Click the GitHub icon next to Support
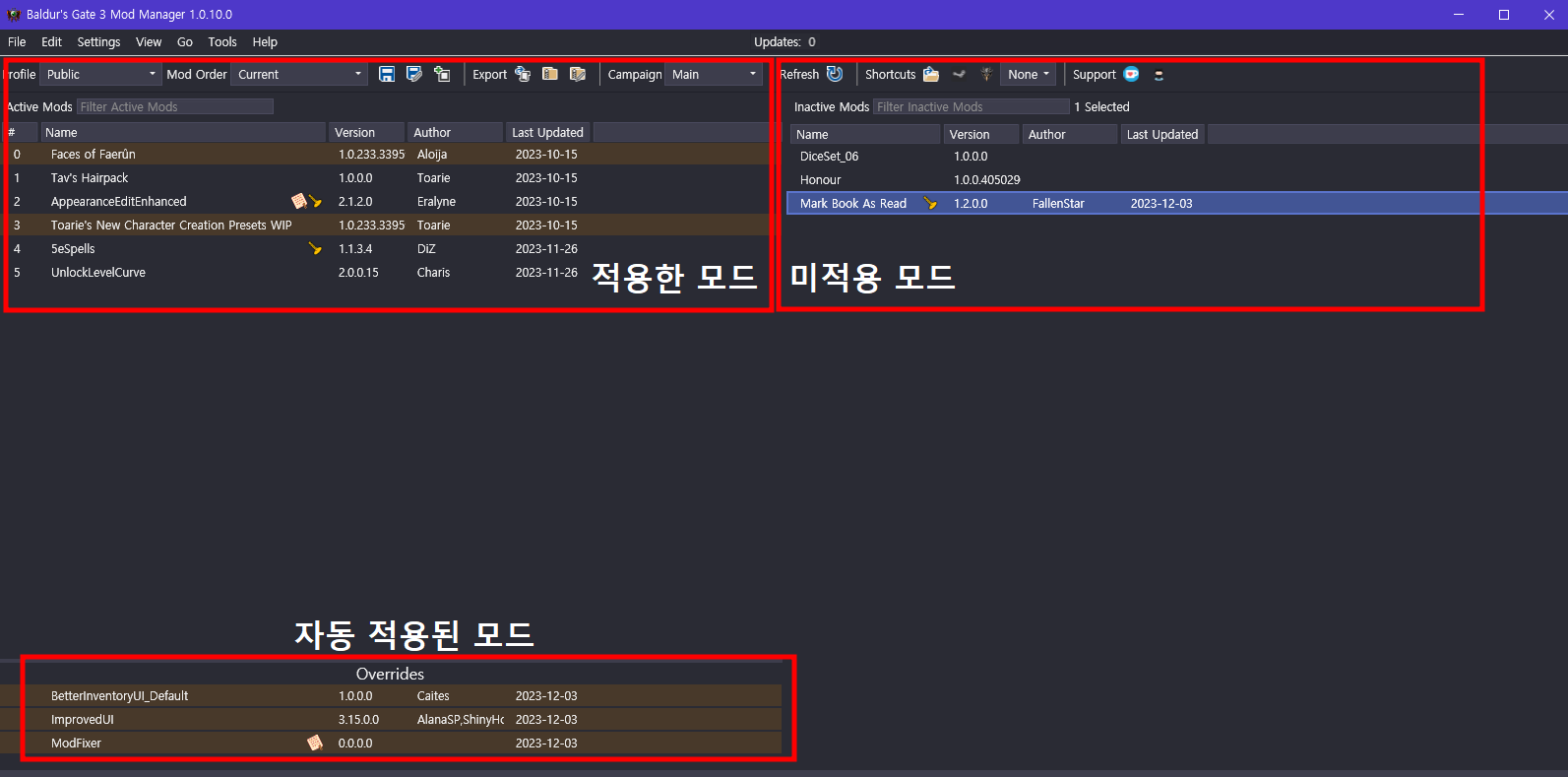Screen dimensions: 1568x777 tap(1159, 75)
